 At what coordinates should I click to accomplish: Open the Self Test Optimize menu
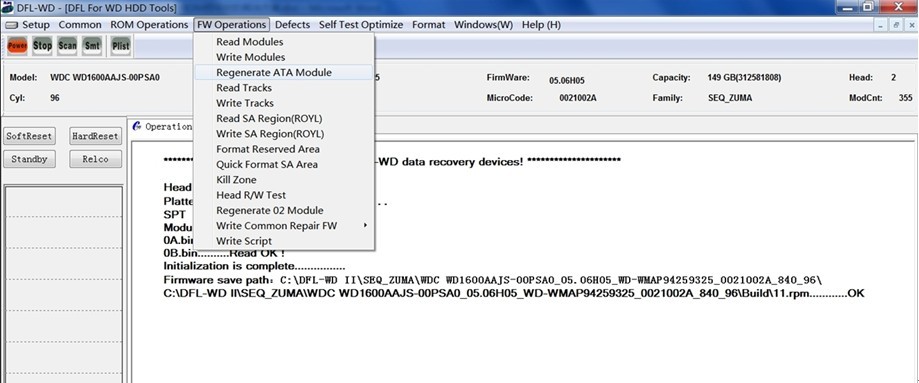pyautogui.click(x=361, y=25)
